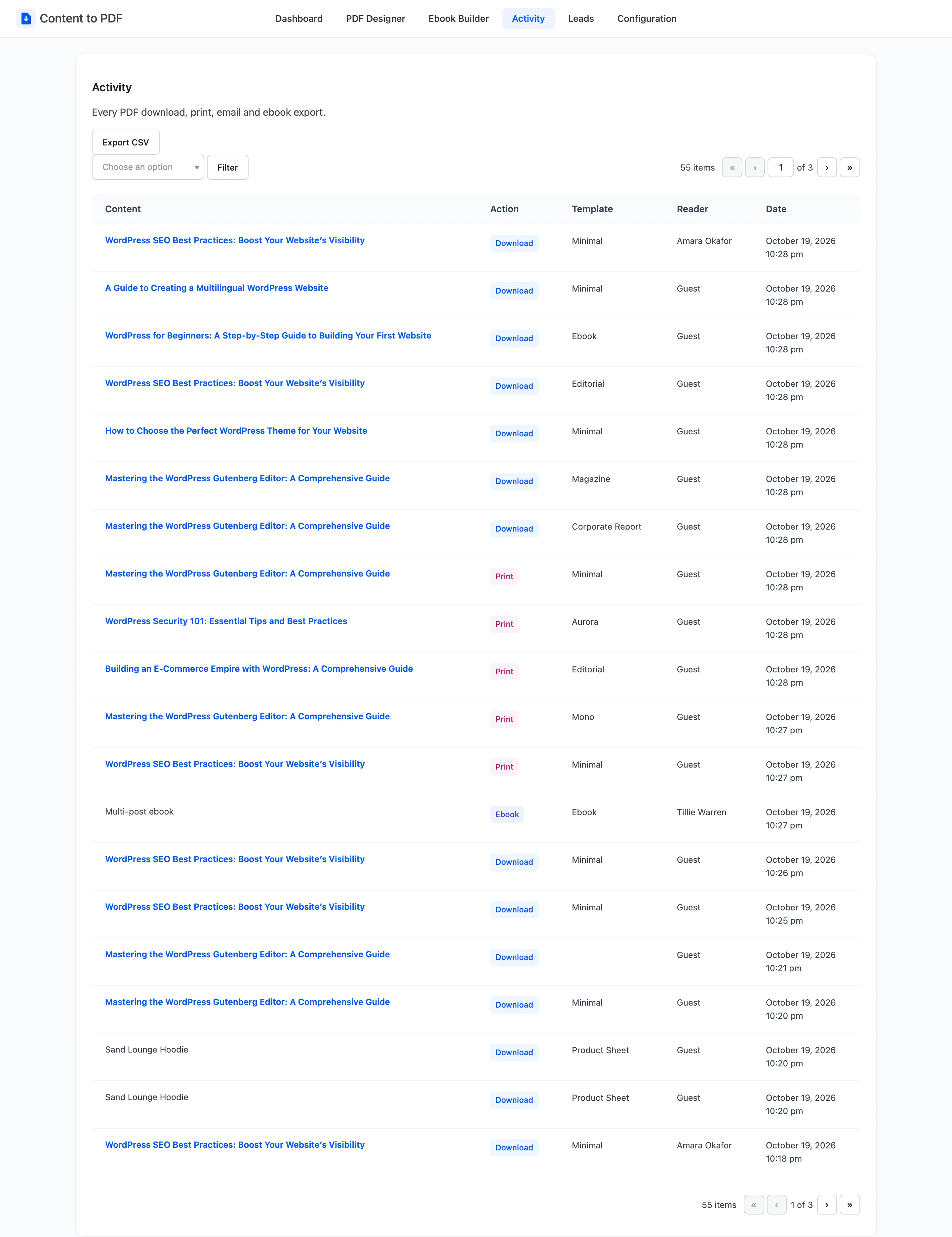Open the SEO Best Practices link in the Editorial row
Image resolution: width=952 pixels, height=1237 pixels.
pos(234,383)
